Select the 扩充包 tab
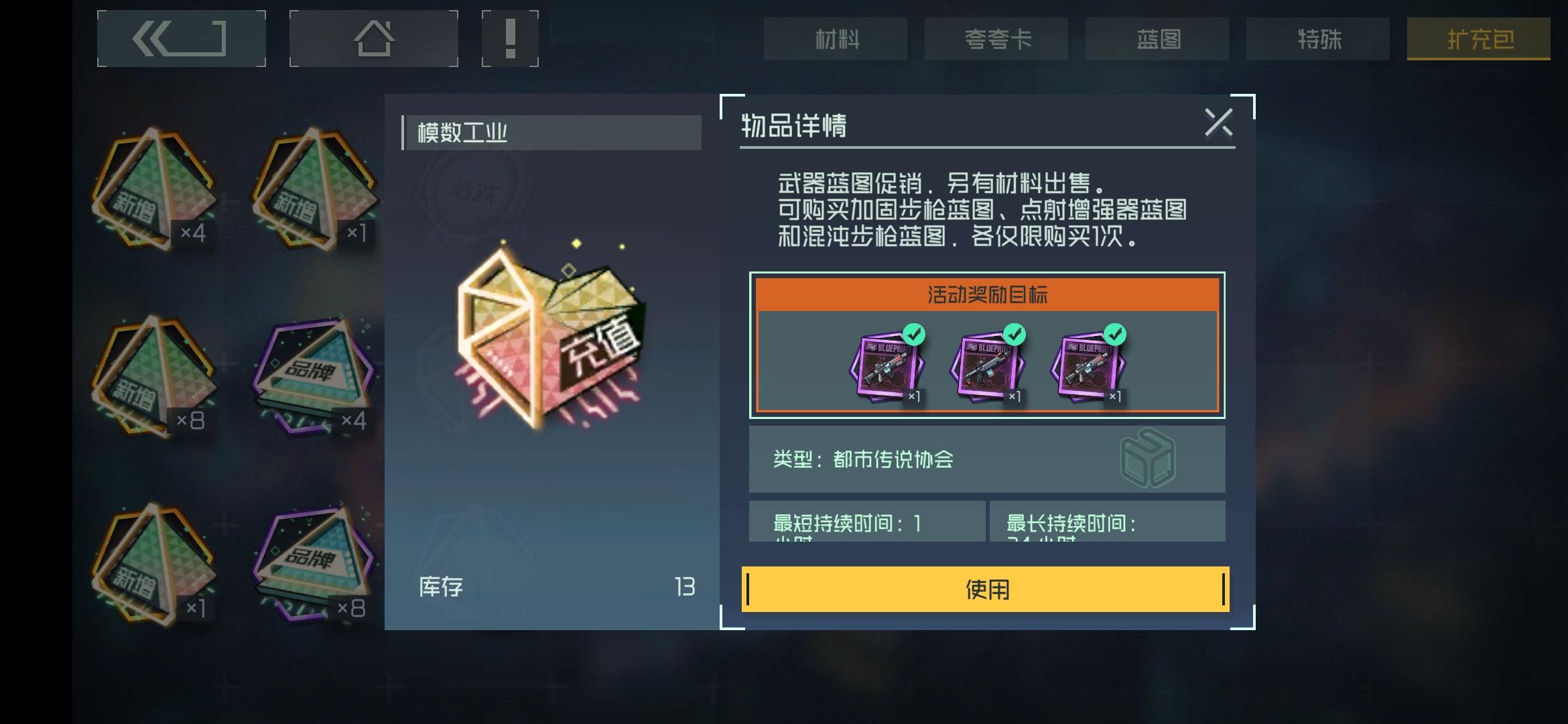 [x=1479, y=39]
